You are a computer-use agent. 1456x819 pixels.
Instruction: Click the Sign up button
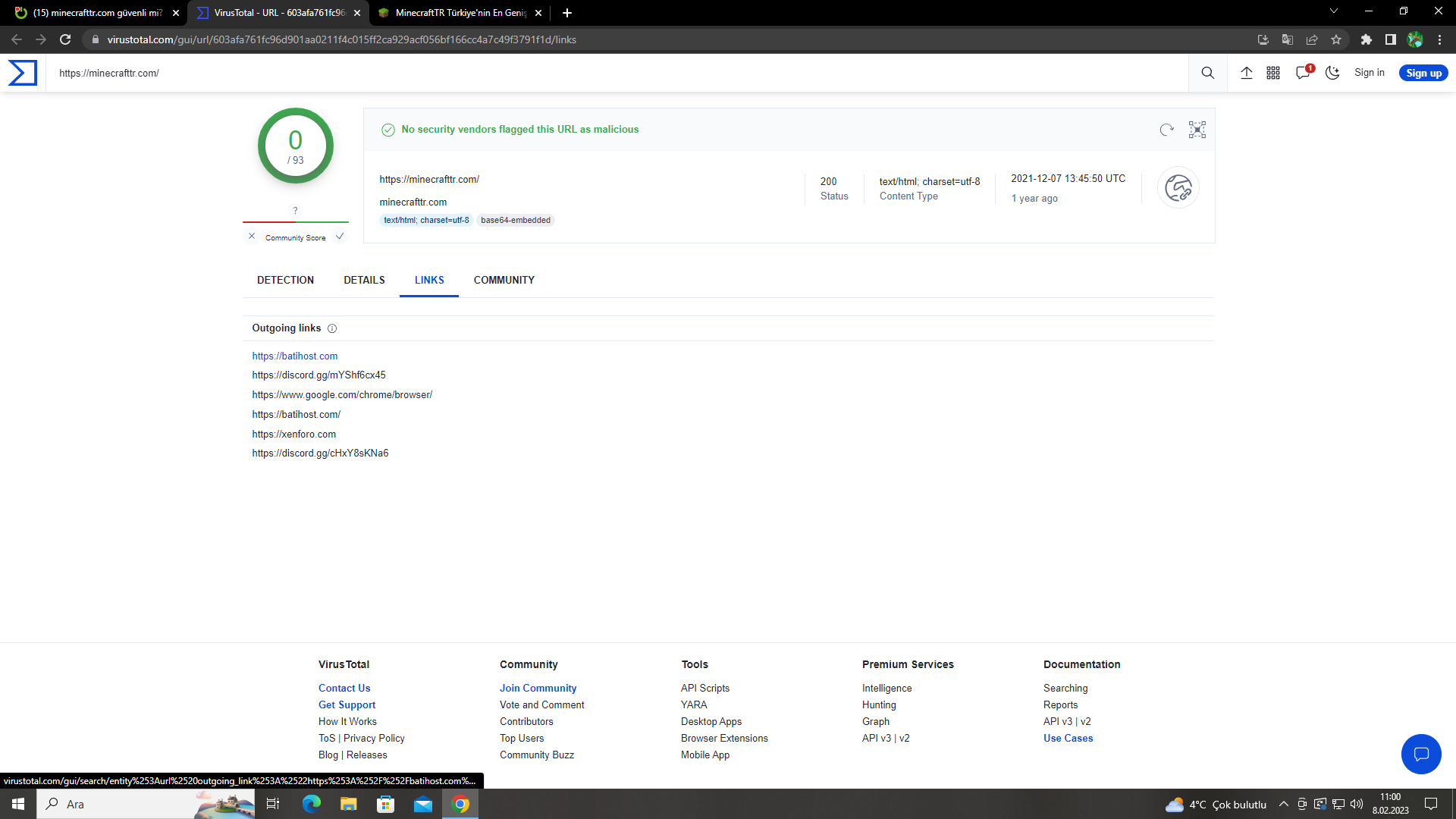click(1423, 73)
